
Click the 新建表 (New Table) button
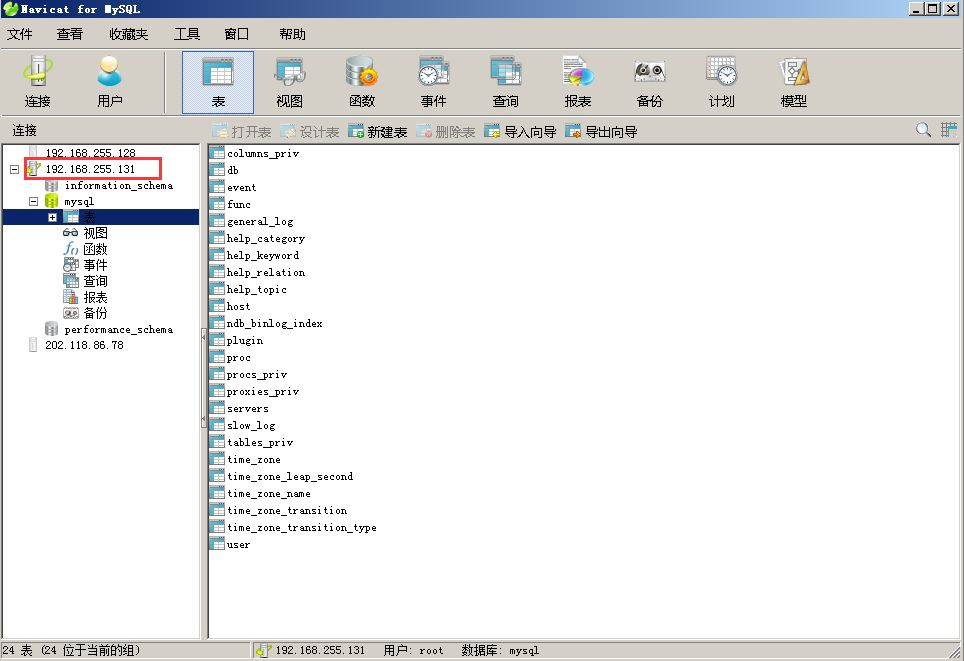pyautogui.click(x=377, y=132)
